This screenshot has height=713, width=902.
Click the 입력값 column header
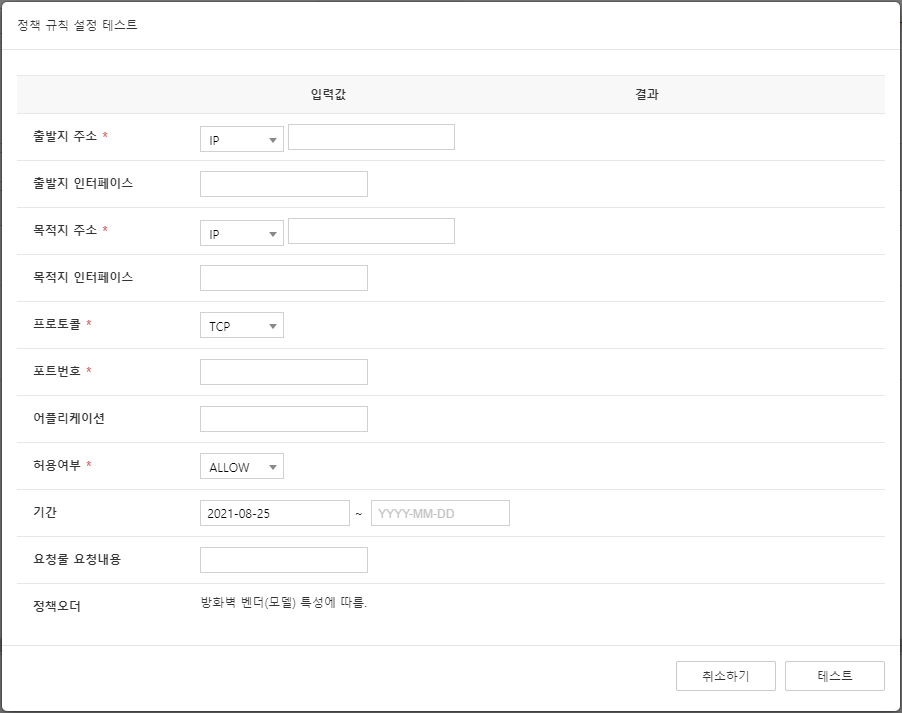point(328,94)
